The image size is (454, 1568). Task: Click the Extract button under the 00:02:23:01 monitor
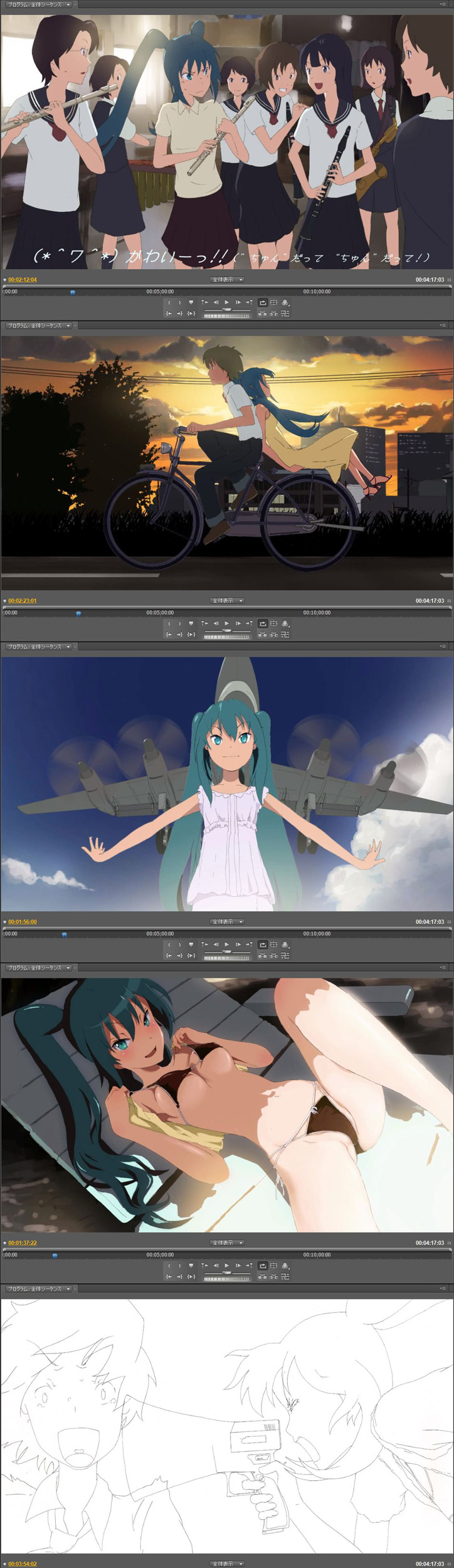click(x=274, y=635)
